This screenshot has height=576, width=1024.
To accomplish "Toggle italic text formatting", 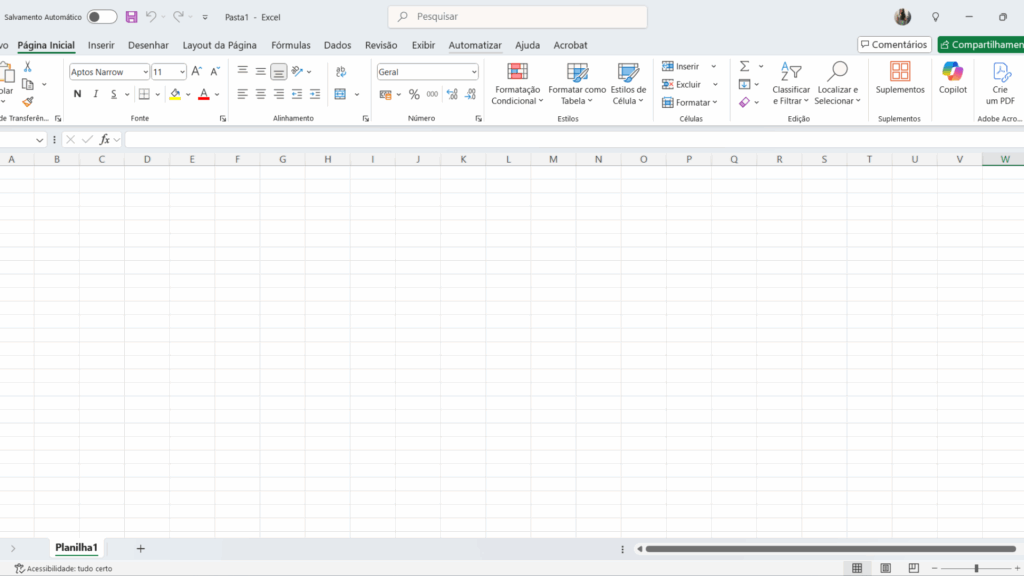I will click(x=96, y=94).
